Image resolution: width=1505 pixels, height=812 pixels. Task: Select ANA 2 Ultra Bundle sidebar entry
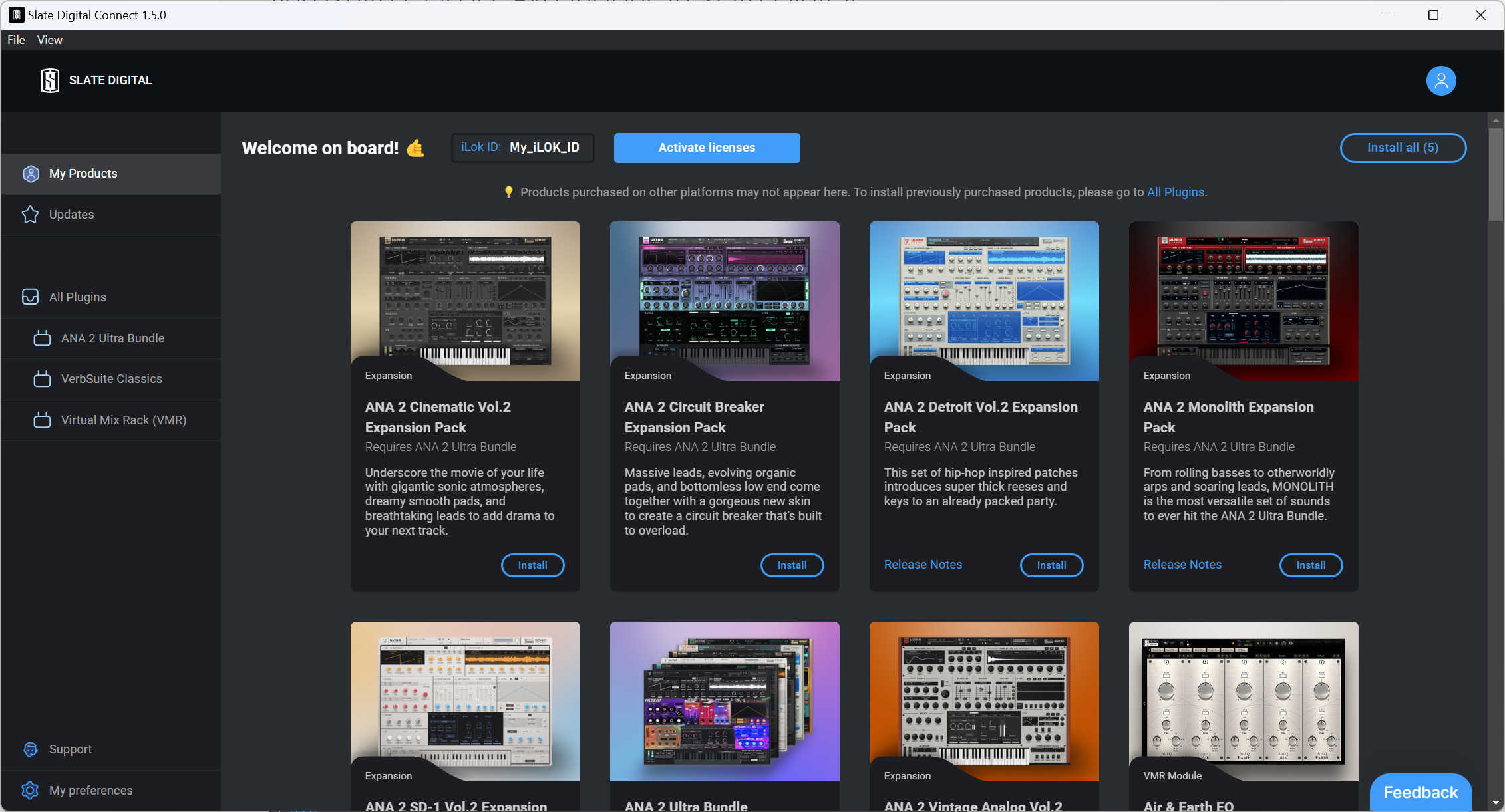(x=111, y=338)
